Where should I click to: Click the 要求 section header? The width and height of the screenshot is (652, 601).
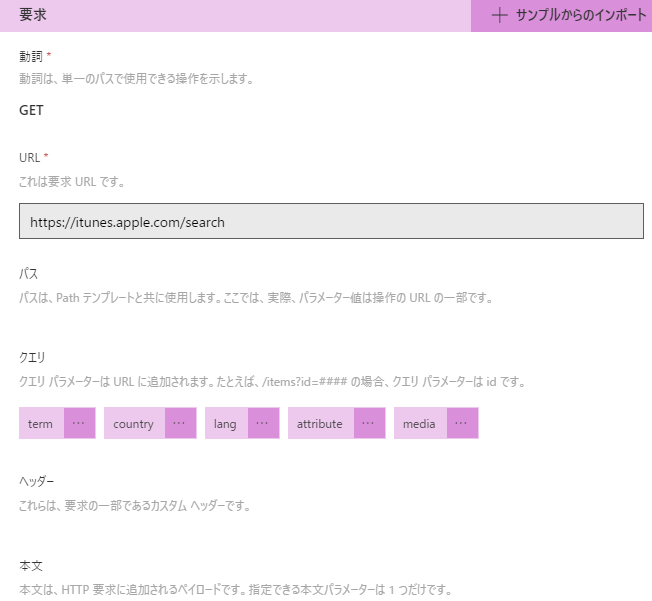33,15
